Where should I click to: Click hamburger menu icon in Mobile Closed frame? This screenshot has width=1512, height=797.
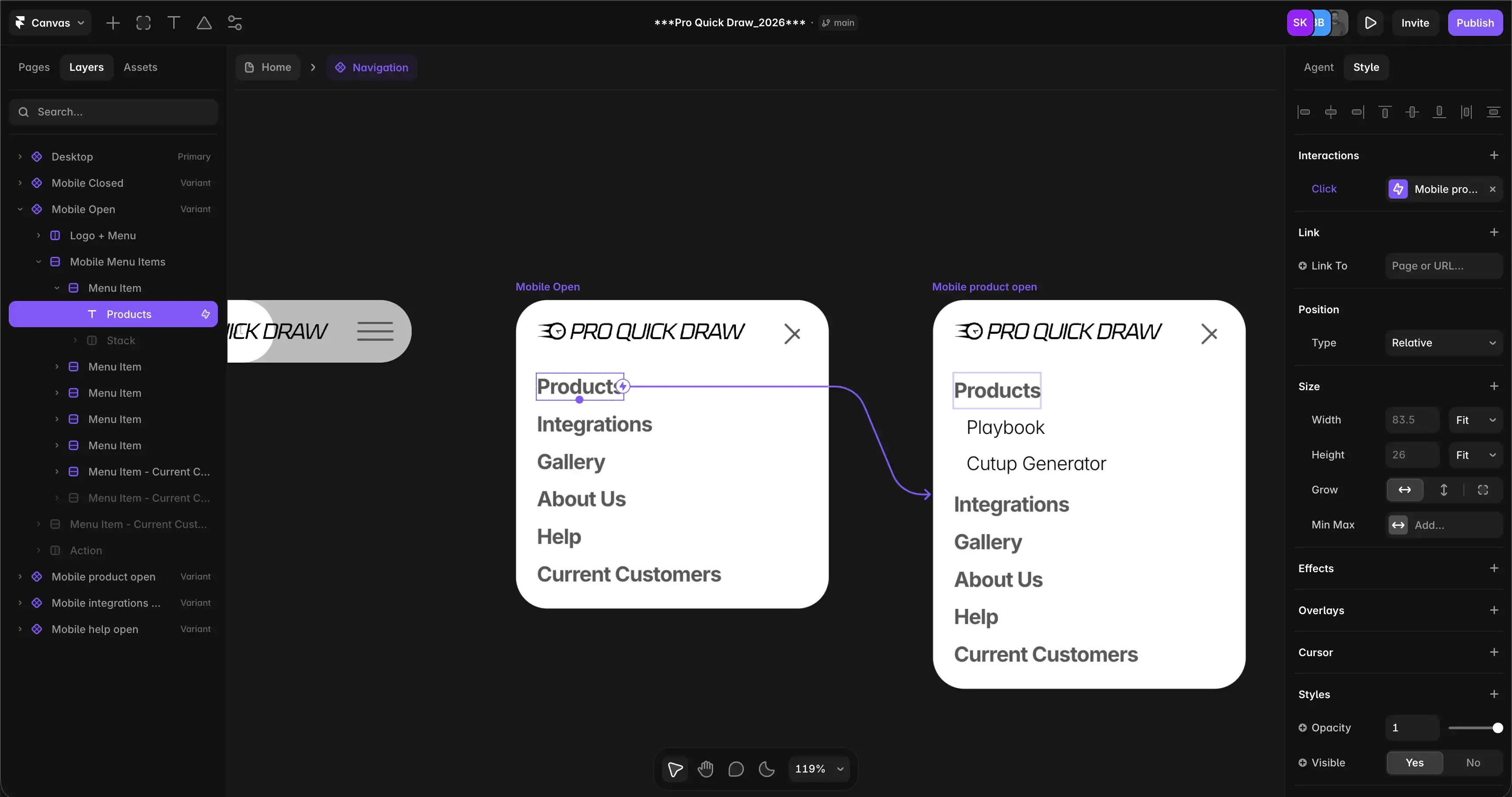point(375,332)
